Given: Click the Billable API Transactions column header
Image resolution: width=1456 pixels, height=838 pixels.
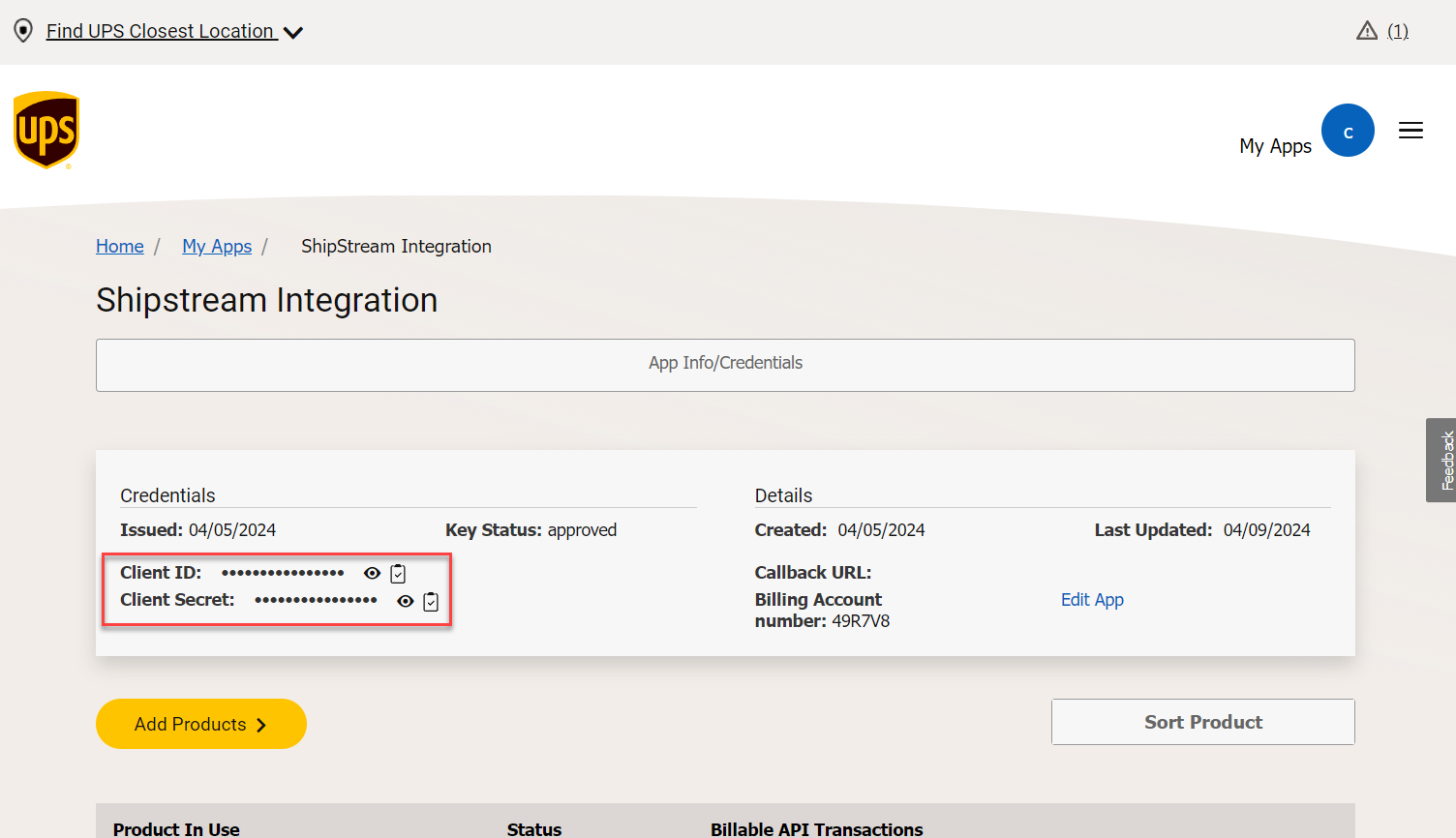Looking at the screenshot, I should coord(816,828).
